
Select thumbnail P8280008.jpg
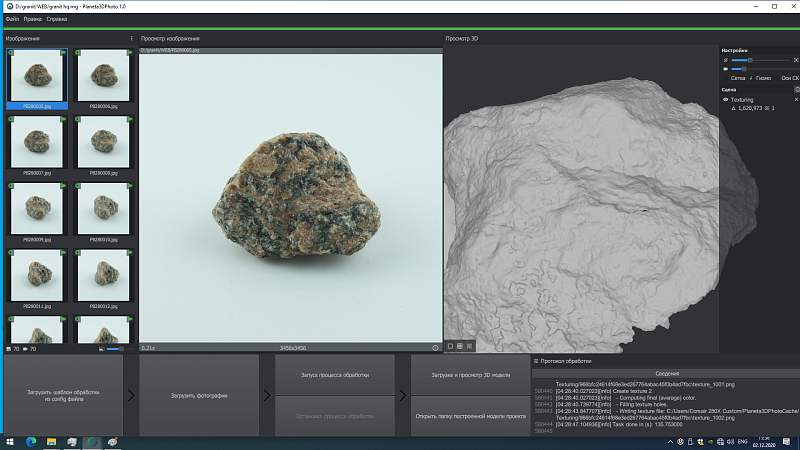point(104,145)
